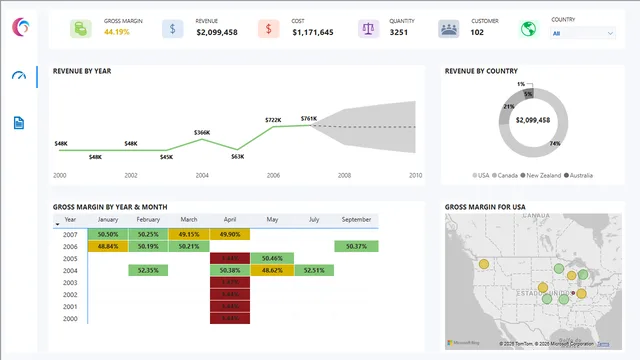Select the 2000 year row label

(x=70, y=319)
